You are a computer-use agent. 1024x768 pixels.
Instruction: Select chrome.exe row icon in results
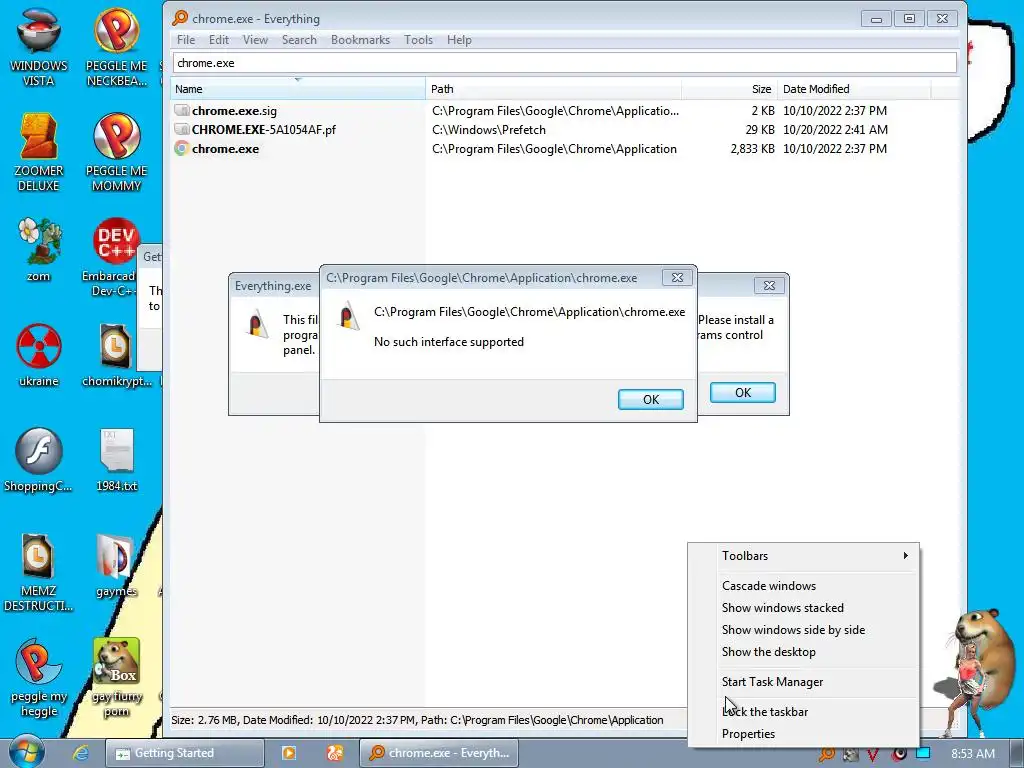tap(182, 149)
